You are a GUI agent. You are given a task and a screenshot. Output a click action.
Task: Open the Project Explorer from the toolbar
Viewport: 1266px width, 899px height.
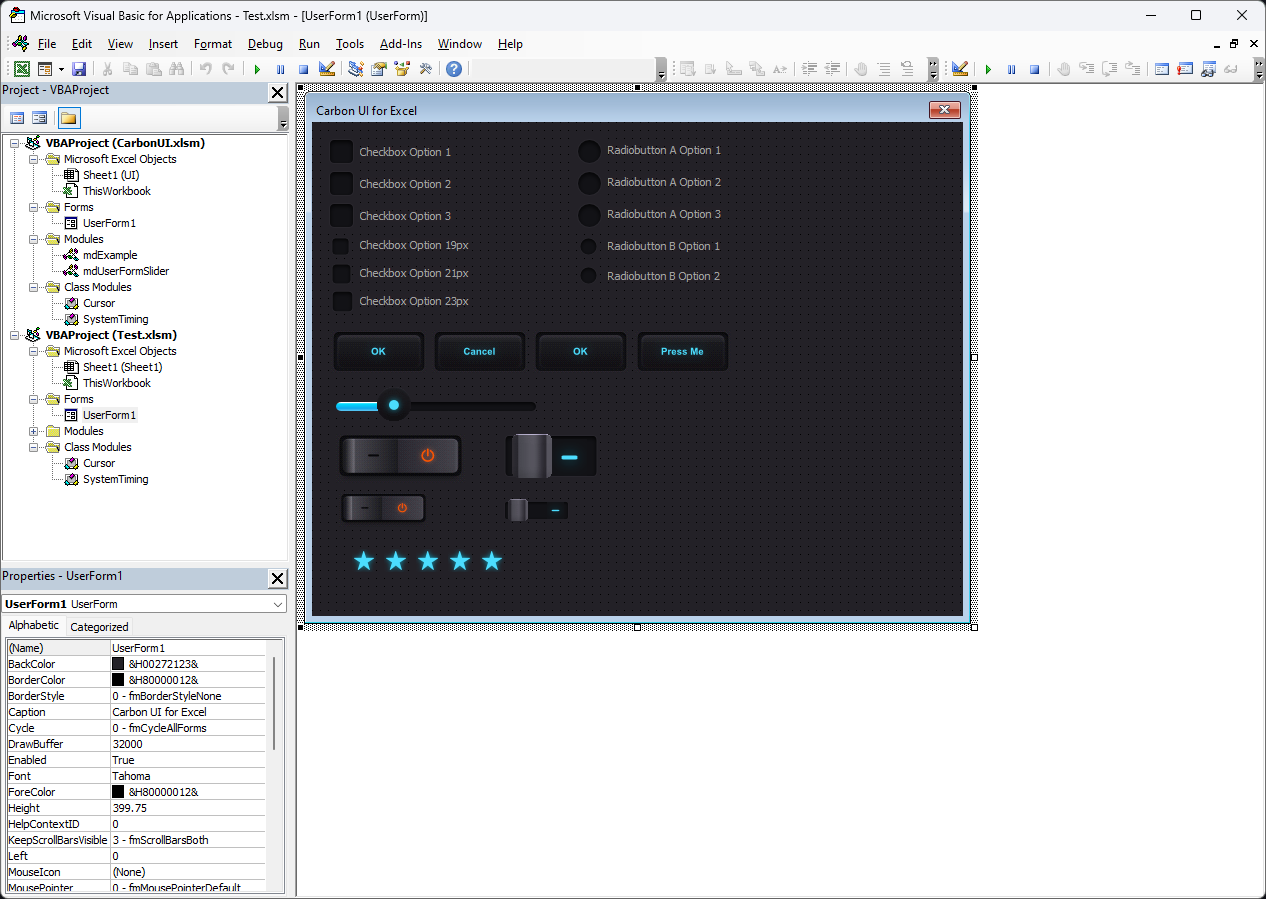point(356,69)
